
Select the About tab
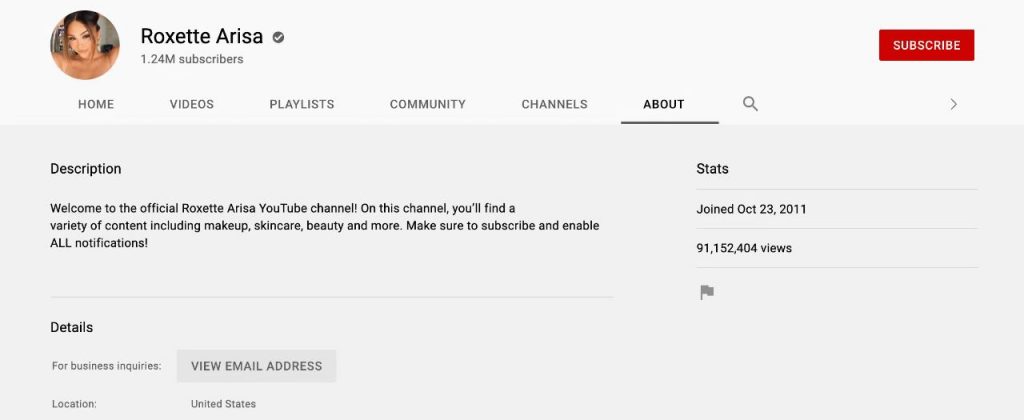tap(664, 105)
